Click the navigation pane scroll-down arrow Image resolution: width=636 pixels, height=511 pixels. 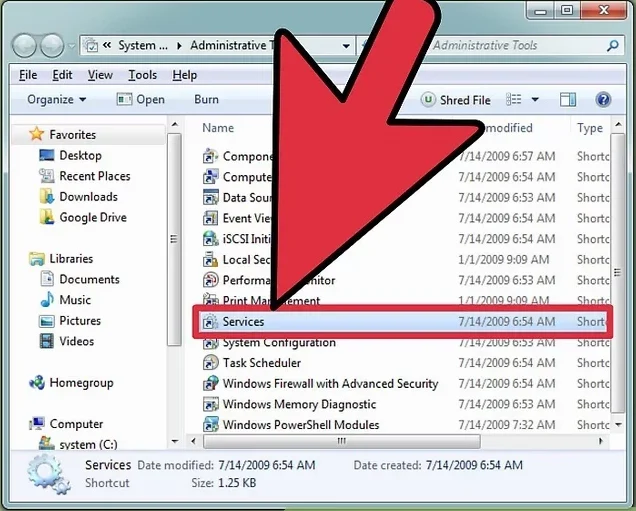coord(175,442)
